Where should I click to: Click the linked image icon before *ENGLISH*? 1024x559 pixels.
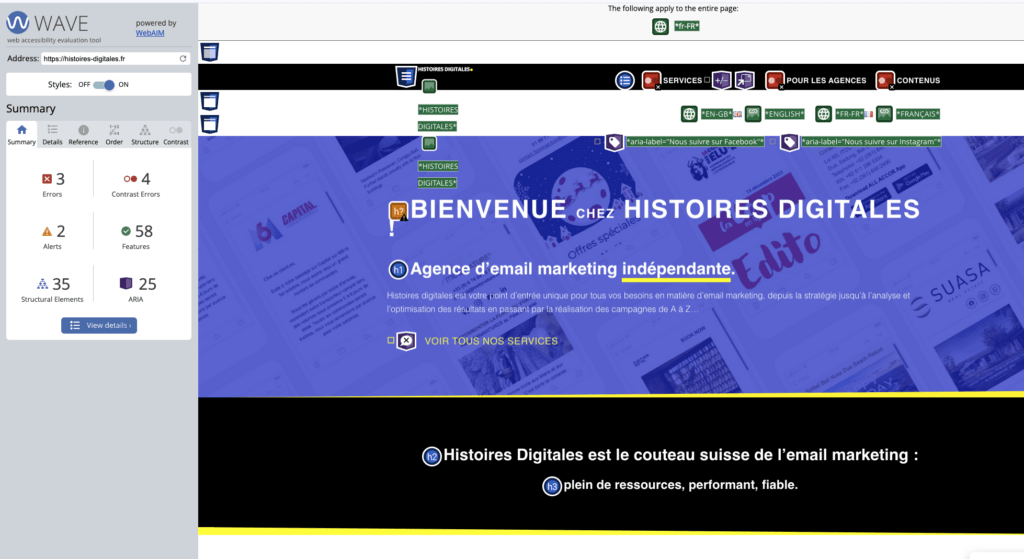(x=753, y=114)
